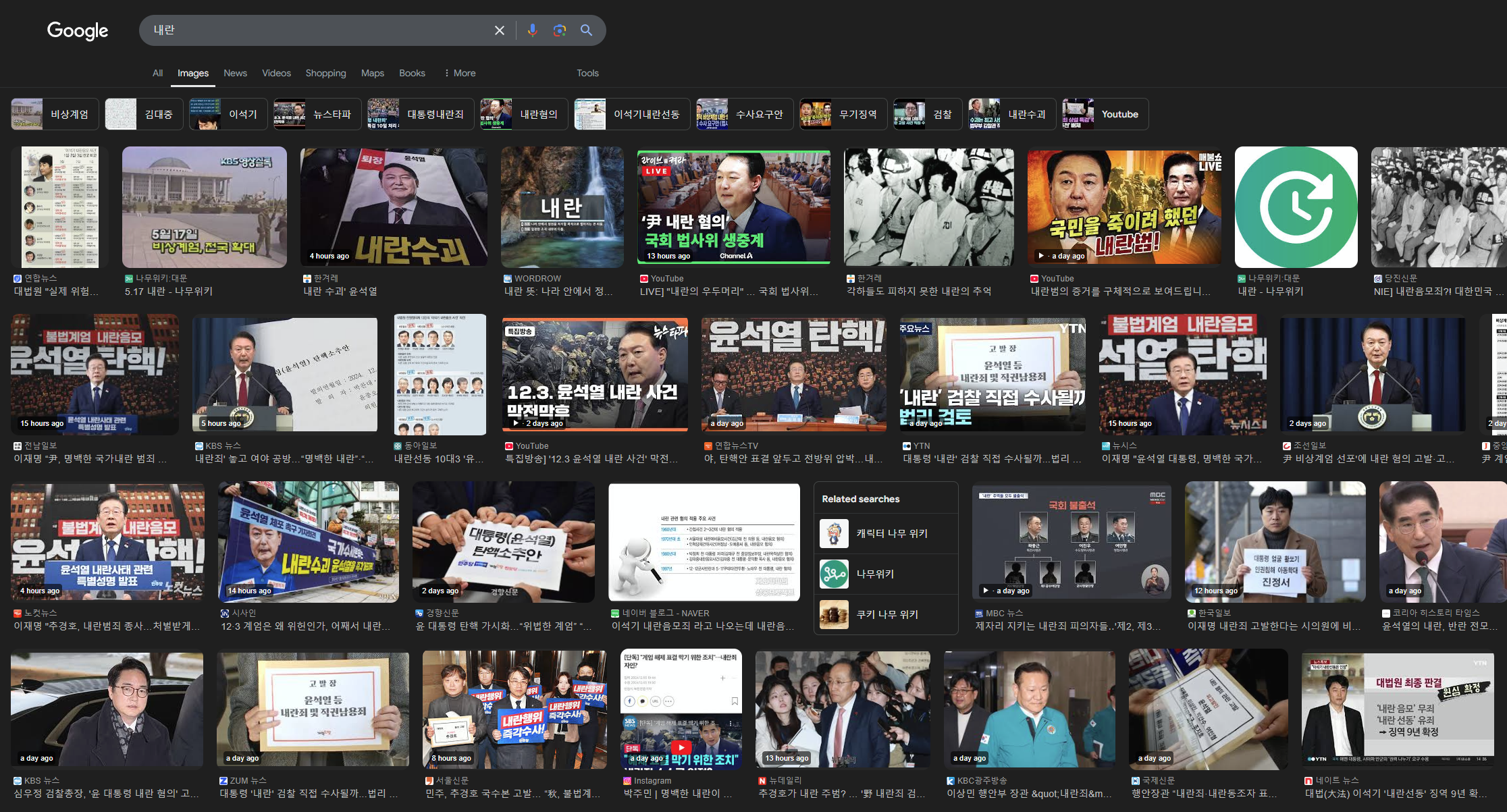Image resolution: width=1507 pixels, height=812 pixels.
Task: Open Channel A LIVE 국회 법사위 thumbnail
Action: pos(733,207)
